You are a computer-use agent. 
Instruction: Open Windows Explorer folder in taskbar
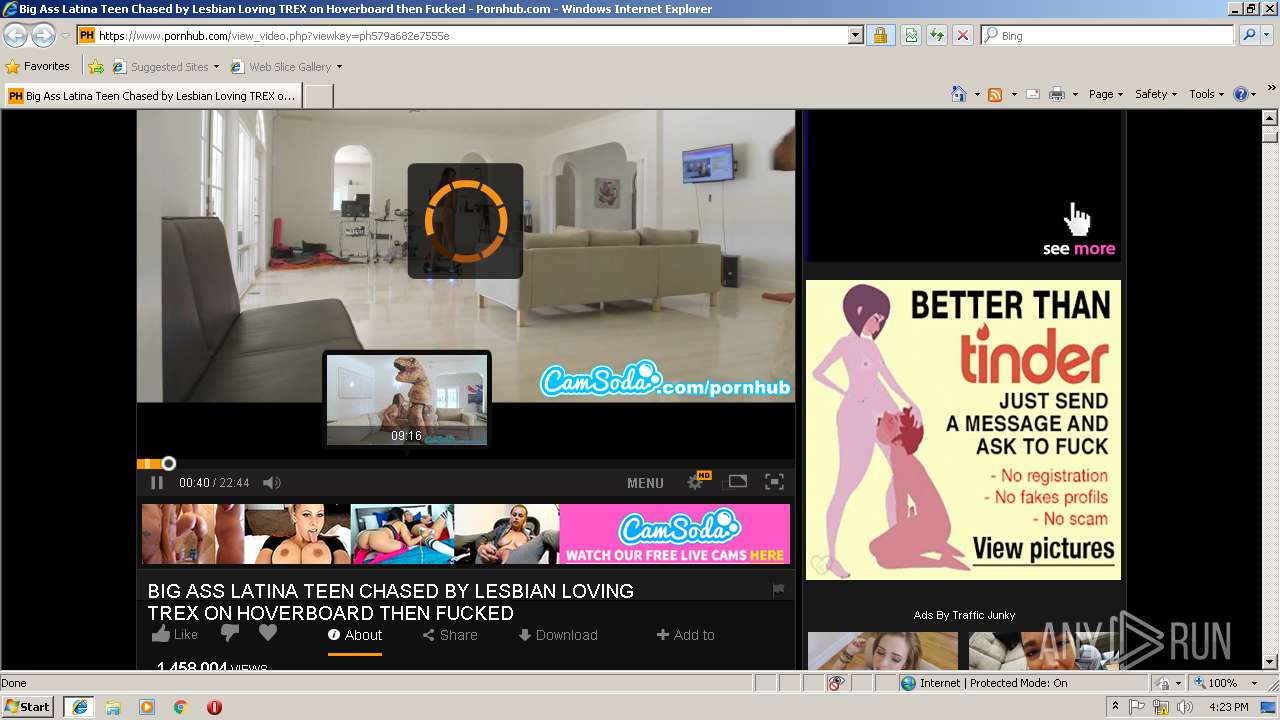(113, 707)
